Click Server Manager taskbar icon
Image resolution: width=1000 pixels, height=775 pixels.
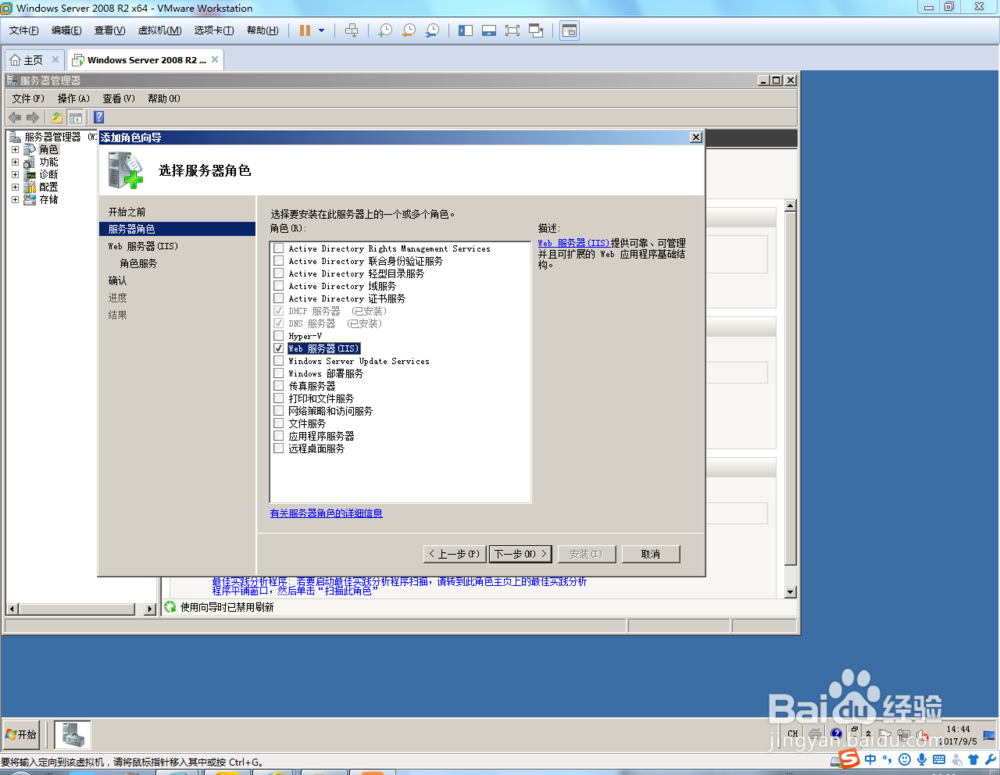click(x=72, y=735)
